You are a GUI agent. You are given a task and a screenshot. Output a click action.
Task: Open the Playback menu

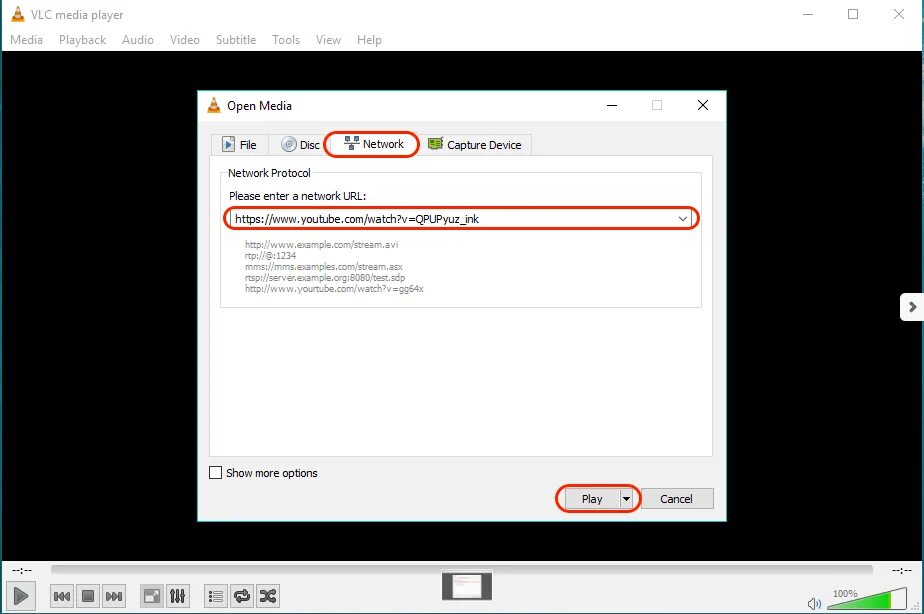click(82, 39)
